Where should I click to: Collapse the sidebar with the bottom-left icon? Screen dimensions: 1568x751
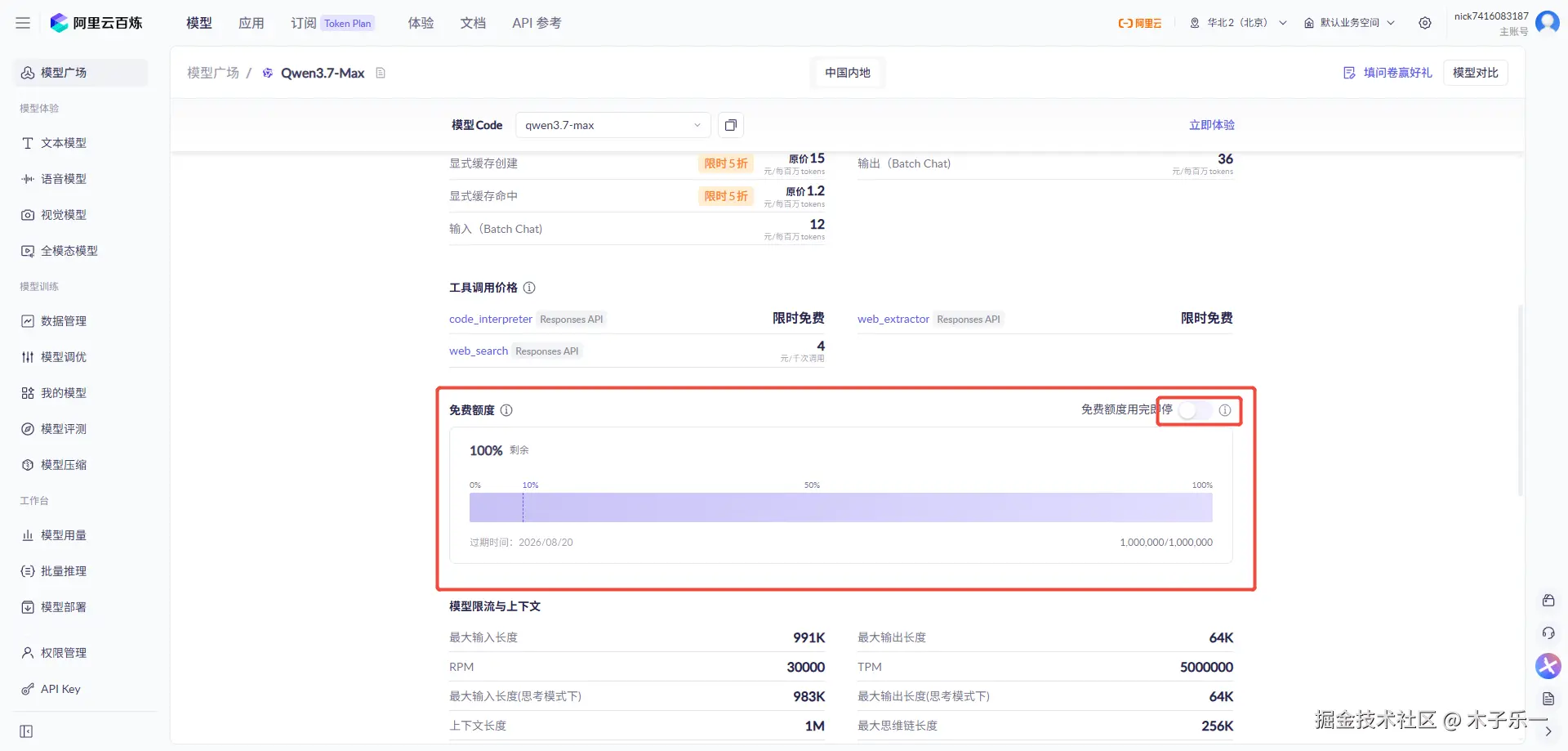coord(26,731)
